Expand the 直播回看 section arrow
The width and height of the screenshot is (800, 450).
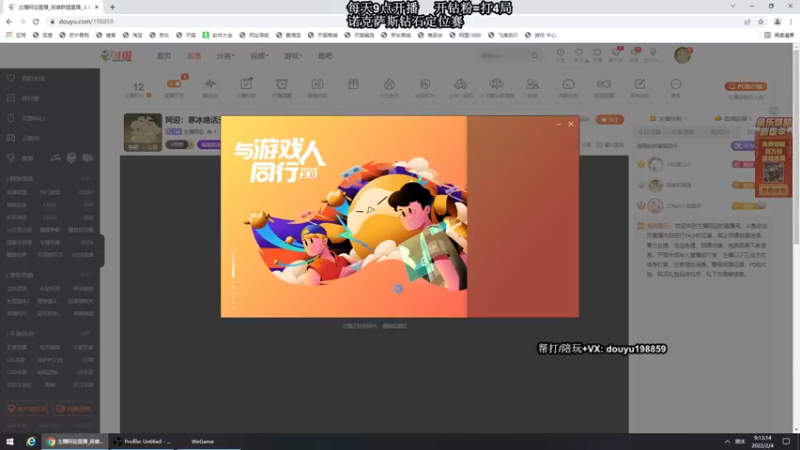click(x=750, y=118)
